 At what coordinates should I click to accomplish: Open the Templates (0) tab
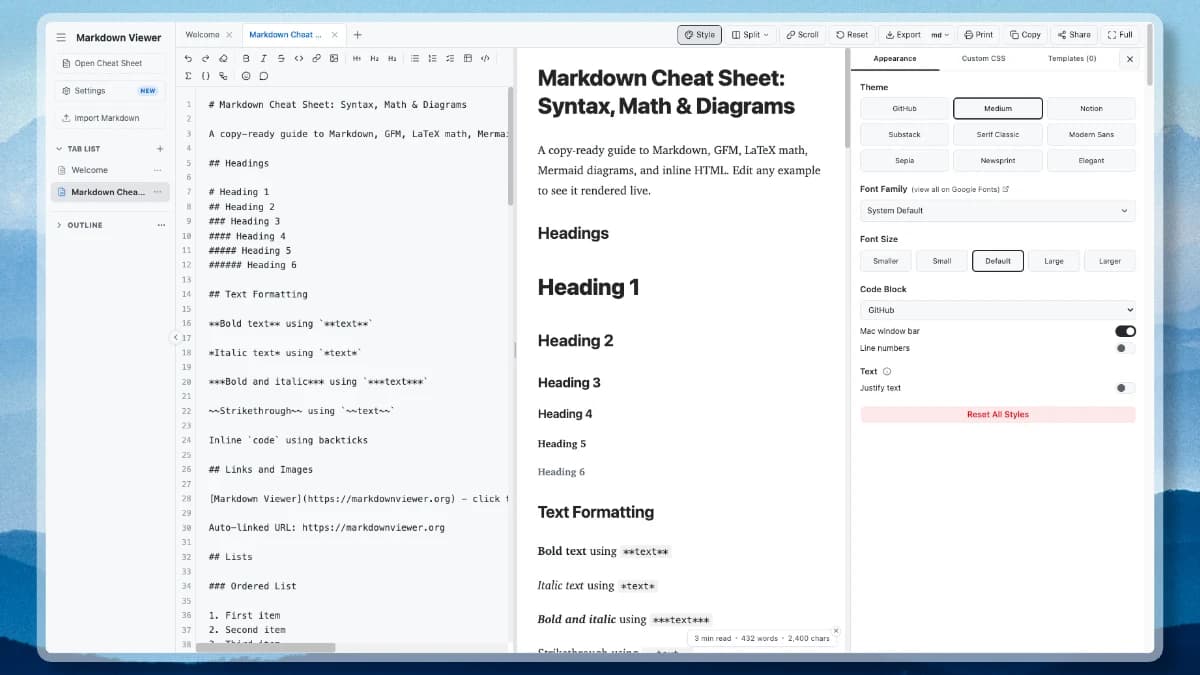click(x=1072, y=58)
